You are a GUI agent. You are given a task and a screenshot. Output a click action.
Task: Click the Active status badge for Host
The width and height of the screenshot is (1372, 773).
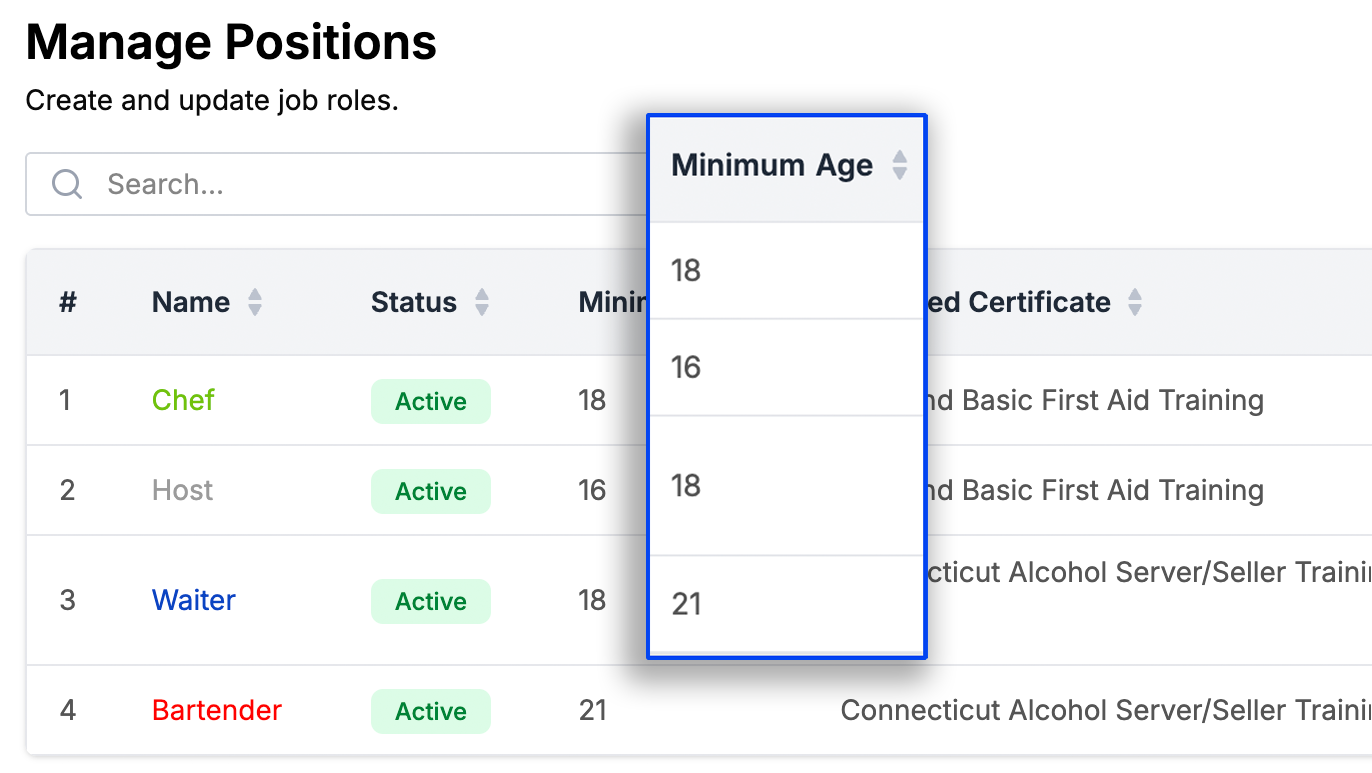[x=431, y=491]
